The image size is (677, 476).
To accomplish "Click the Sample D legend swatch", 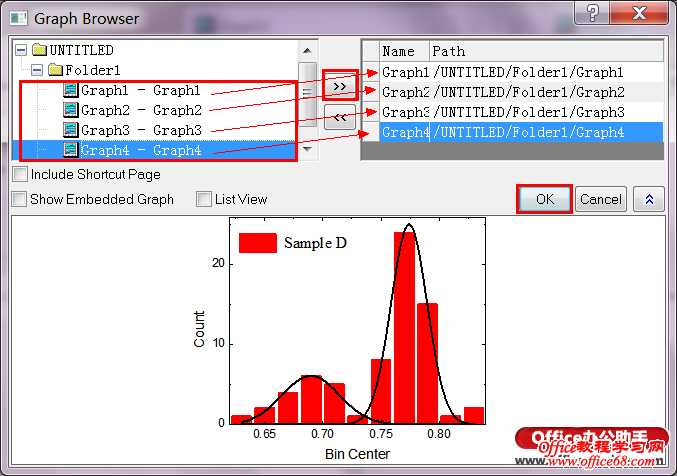I will (x=258, y=243).
